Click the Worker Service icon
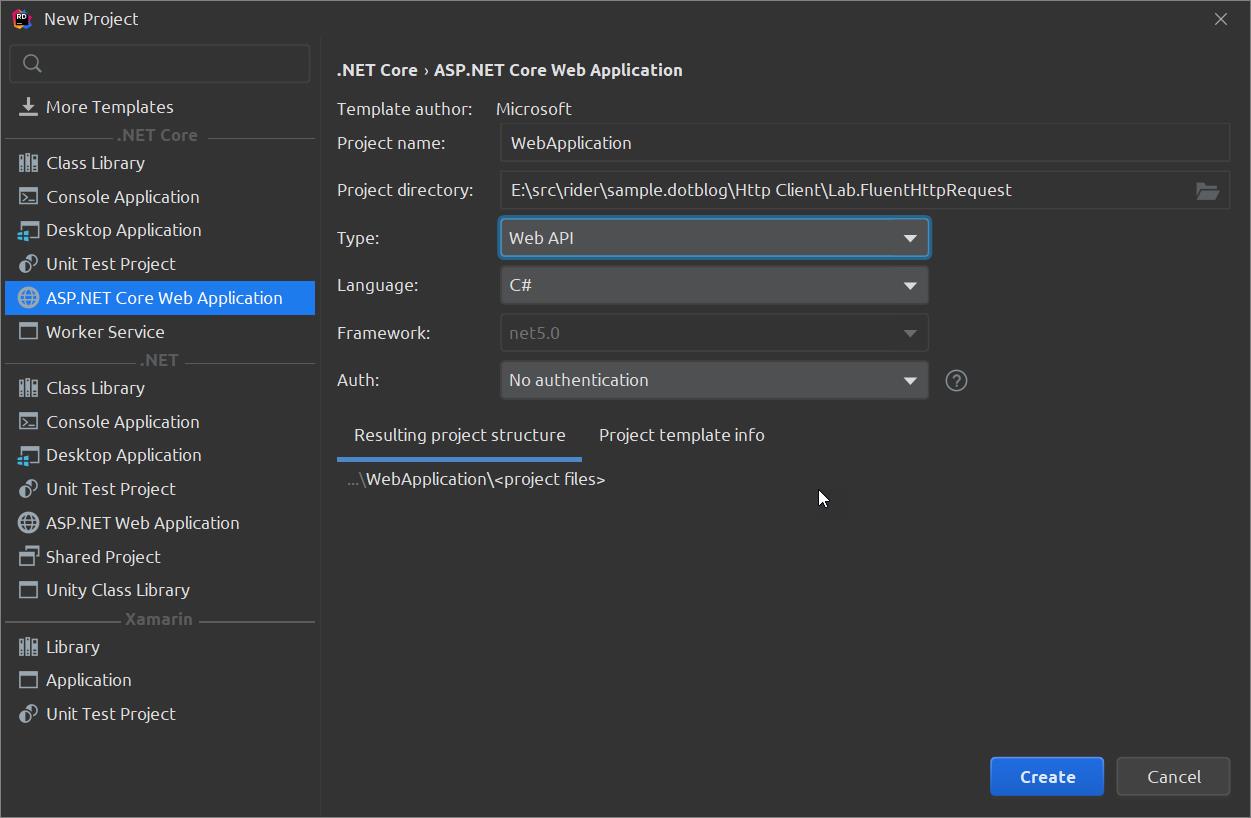1251x818 pixels. pyautogui.click(x=28, y=332)
